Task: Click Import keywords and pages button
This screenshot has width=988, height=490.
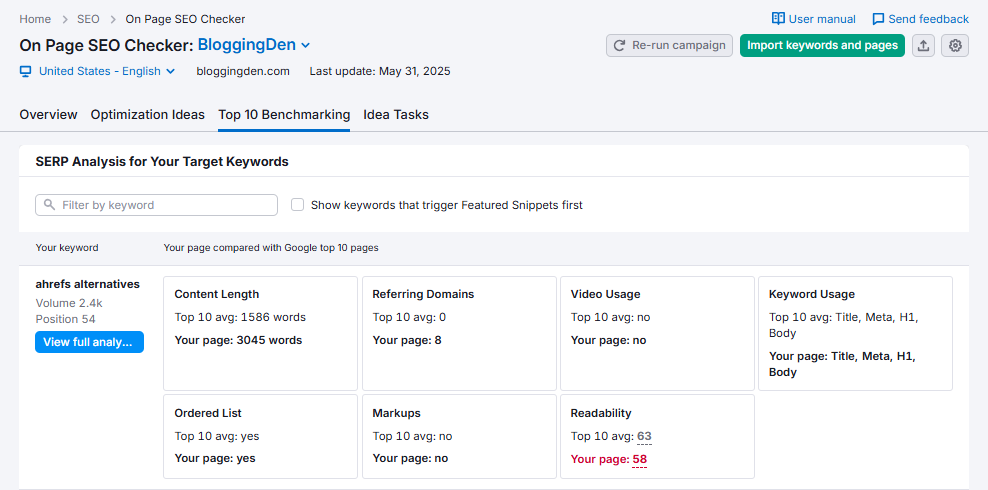Action: click(822, 45)
